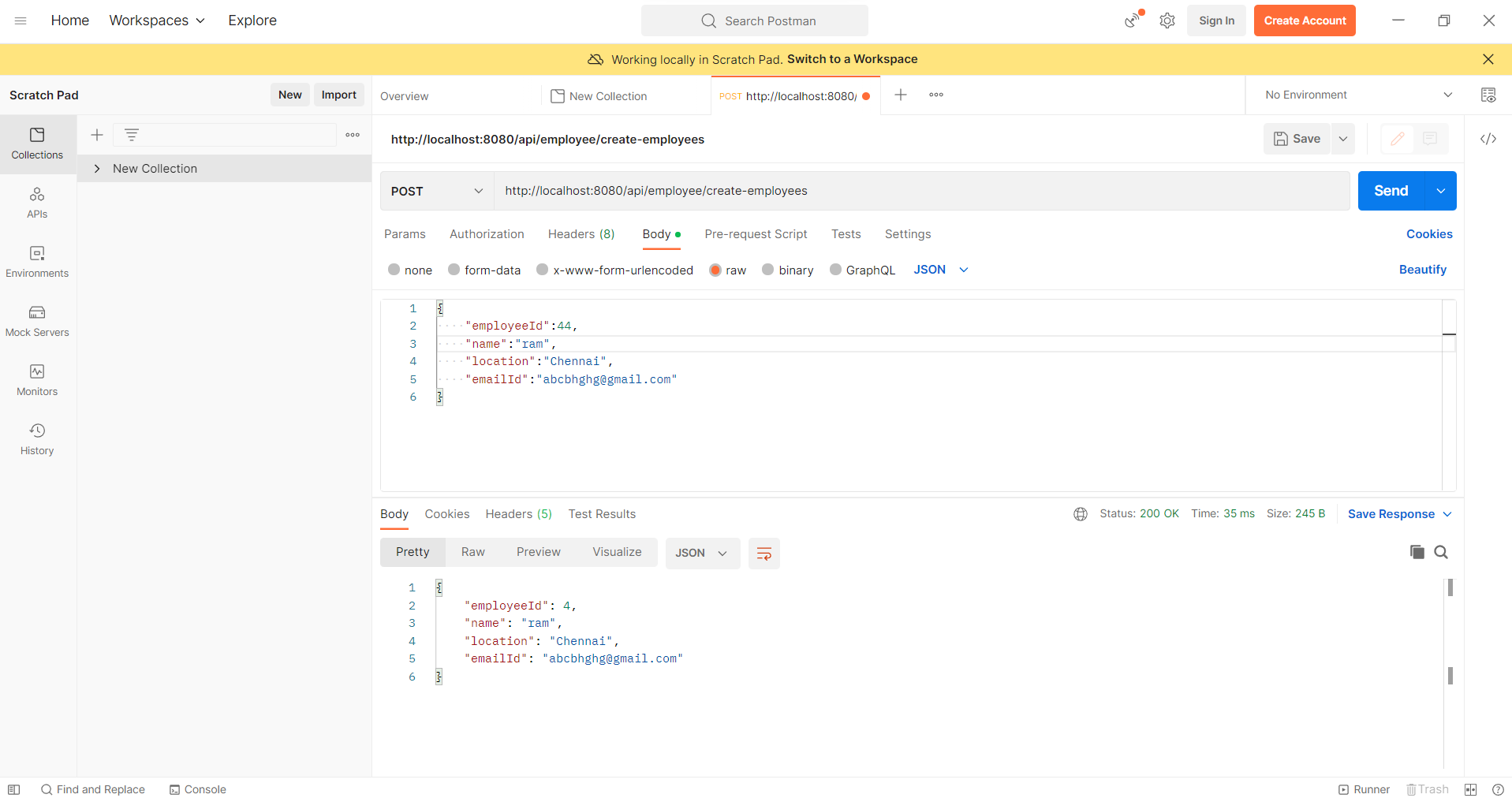
Task: Open collections three-dot options menu
Action: (353, 135)
